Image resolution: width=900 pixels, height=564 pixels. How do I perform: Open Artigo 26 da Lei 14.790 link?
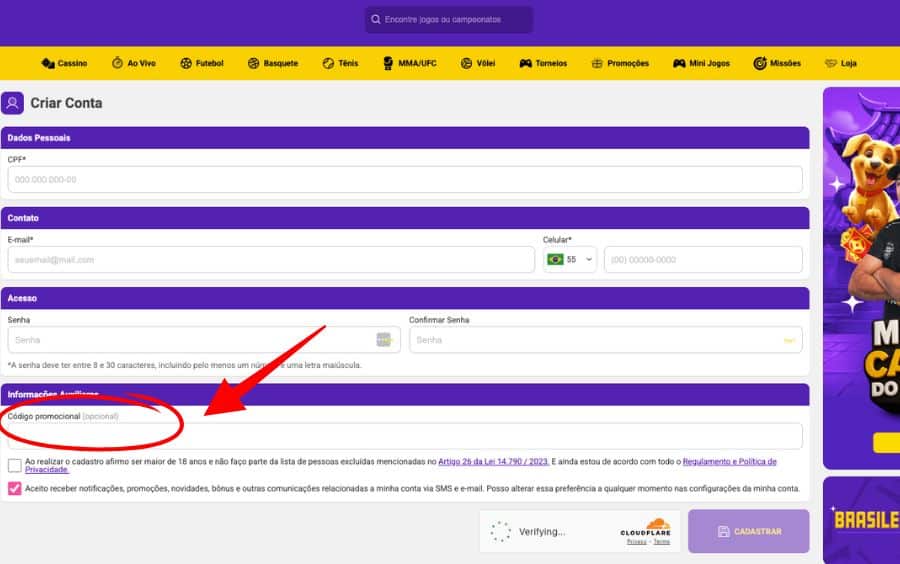(x=493, y=462)
